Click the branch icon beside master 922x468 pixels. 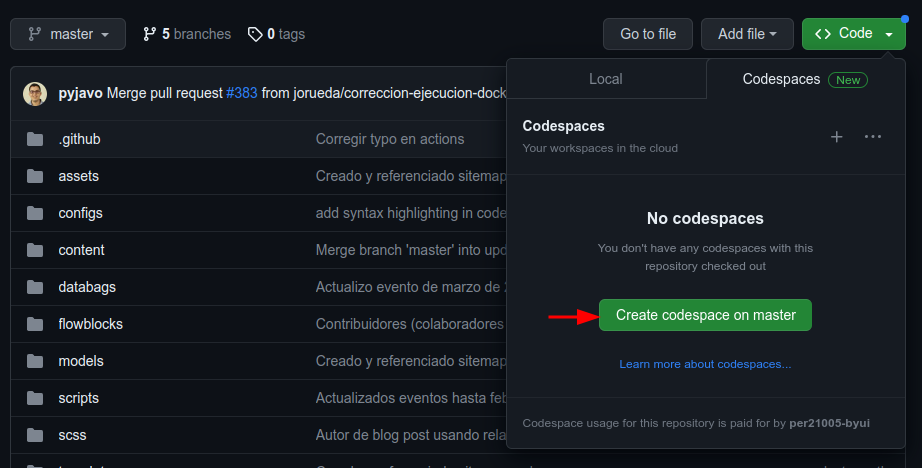[35, 34]
